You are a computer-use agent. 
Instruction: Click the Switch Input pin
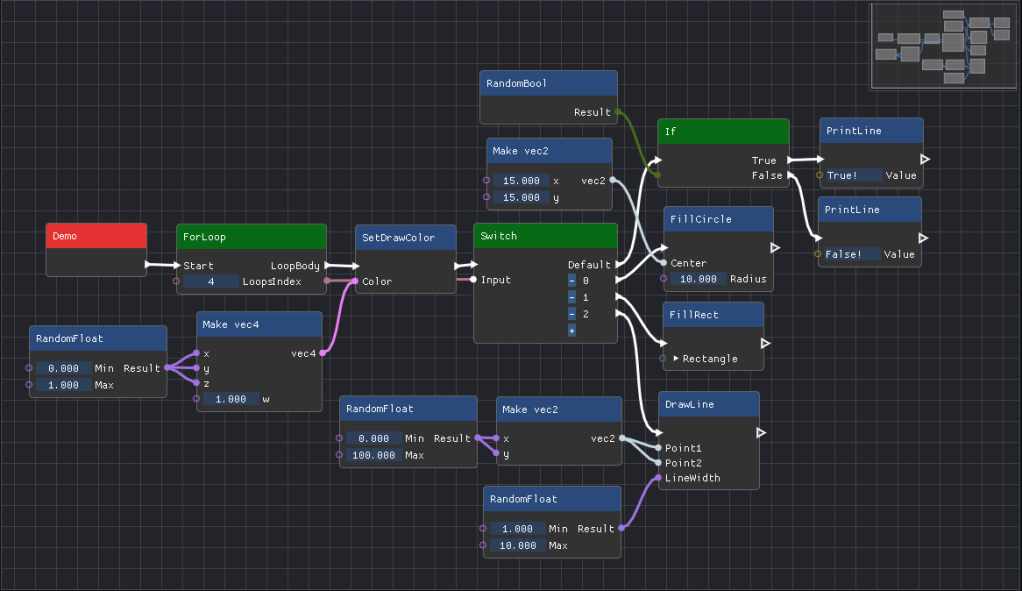(x=474, y=280)
